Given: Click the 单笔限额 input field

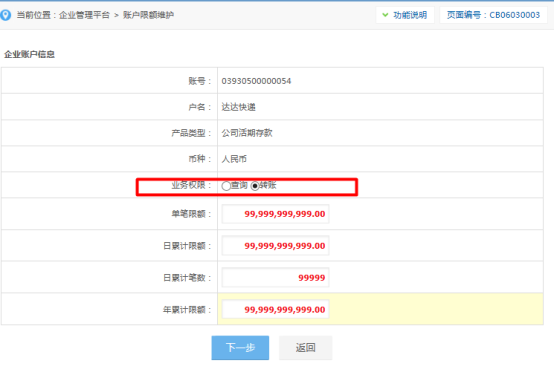Looking at the screenshot, I should point(276,214).
